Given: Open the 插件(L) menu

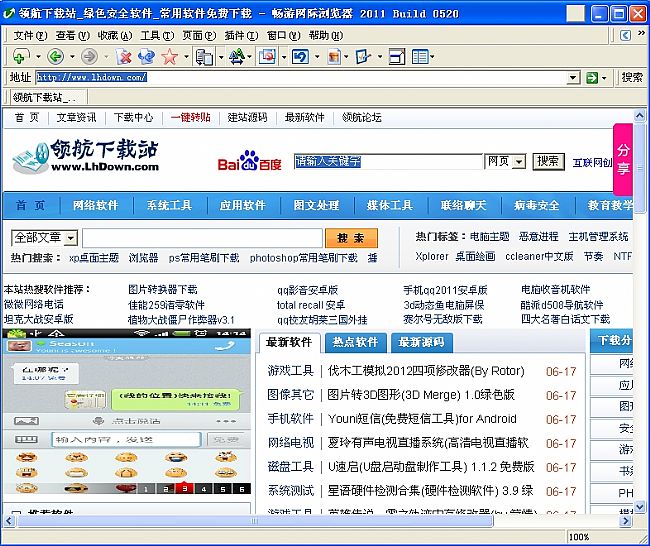Looking at the screenshot, I should point(241,36).
